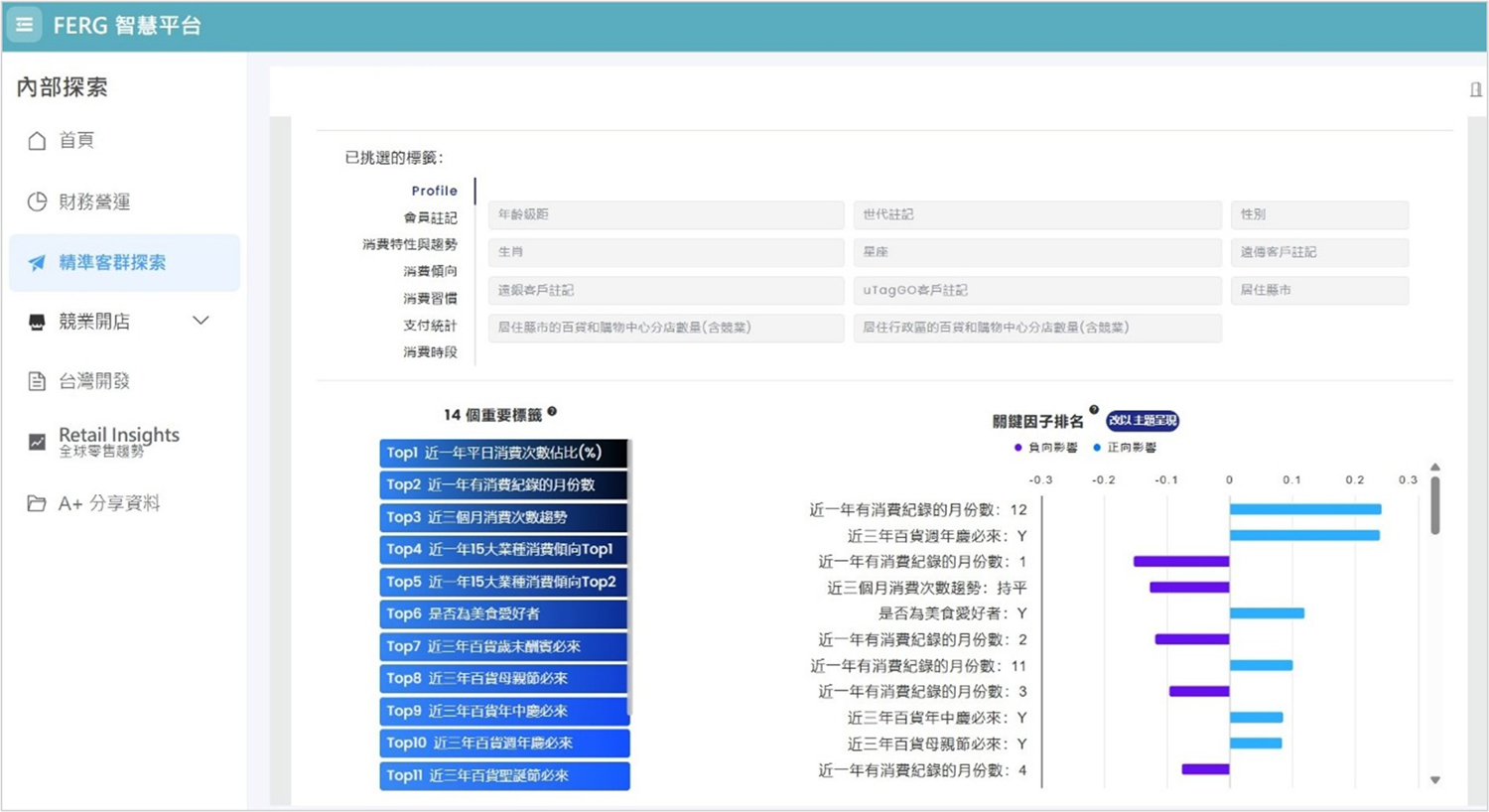Image resolution: width=1489 pixels, height=812 pixels.
Task: Click the home icon beside 首頁
Action: click(37, 141)
